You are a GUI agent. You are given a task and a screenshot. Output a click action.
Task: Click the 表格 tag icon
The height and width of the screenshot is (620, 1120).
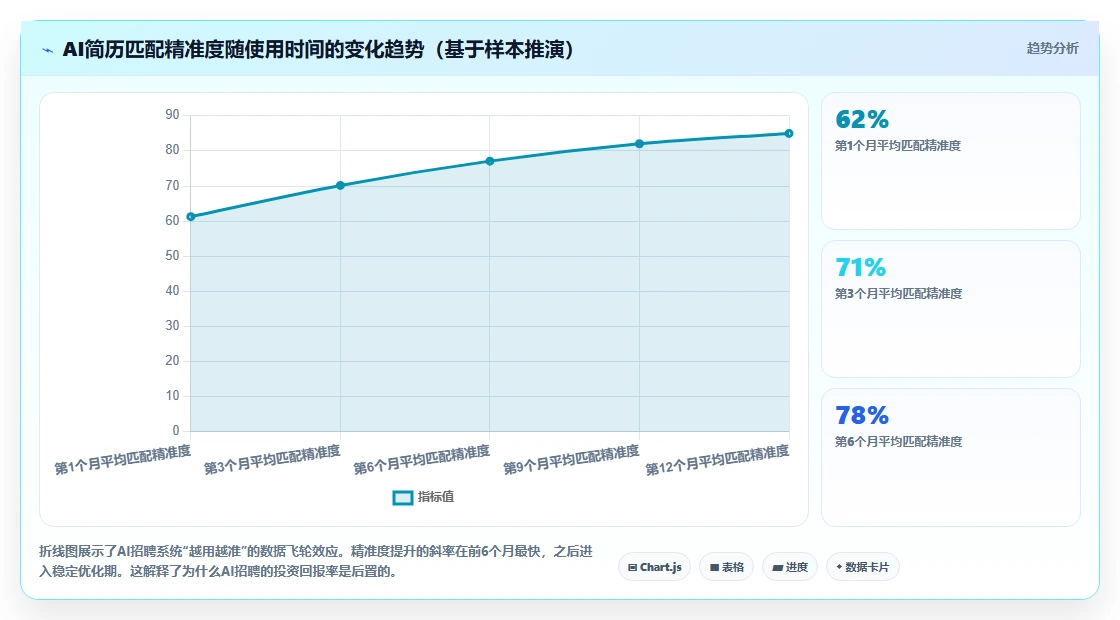pos(714,568)
